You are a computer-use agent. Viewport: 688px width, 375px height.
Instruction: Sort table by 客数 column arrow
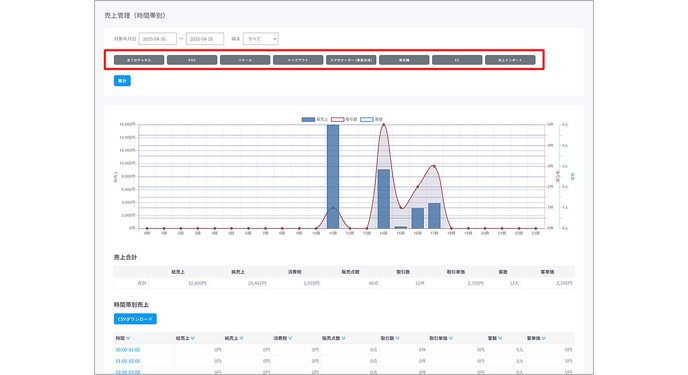click(x=500, y=339)
